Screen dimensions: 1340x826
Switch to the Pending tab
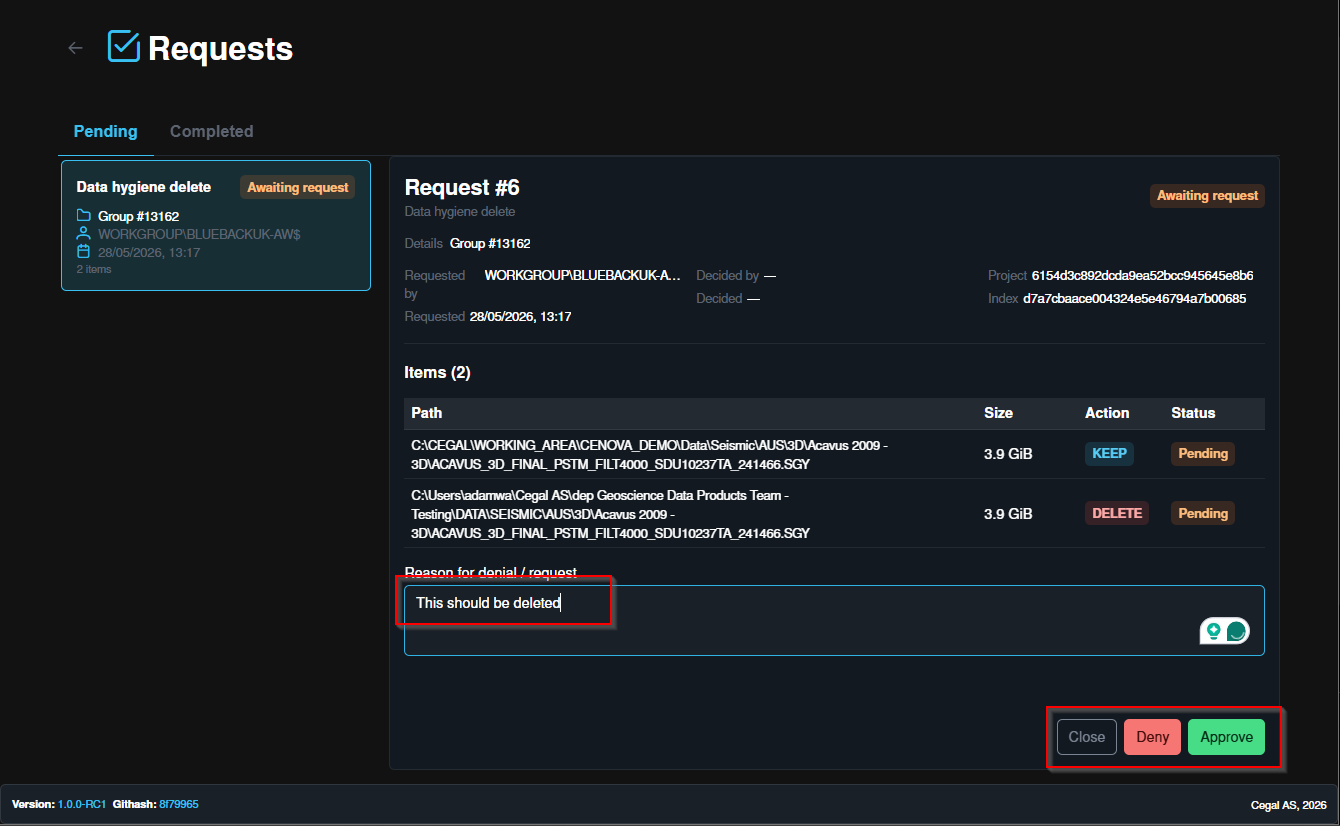point(106,131)
